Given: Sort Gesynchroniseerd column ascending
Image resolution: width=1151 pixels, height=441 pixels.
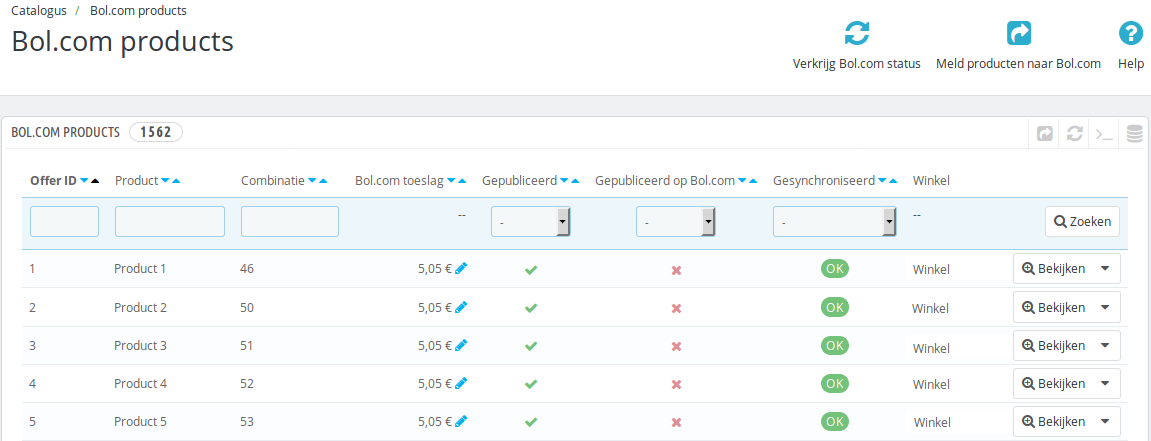Looking at the screenshot, I should pos(893,181).
